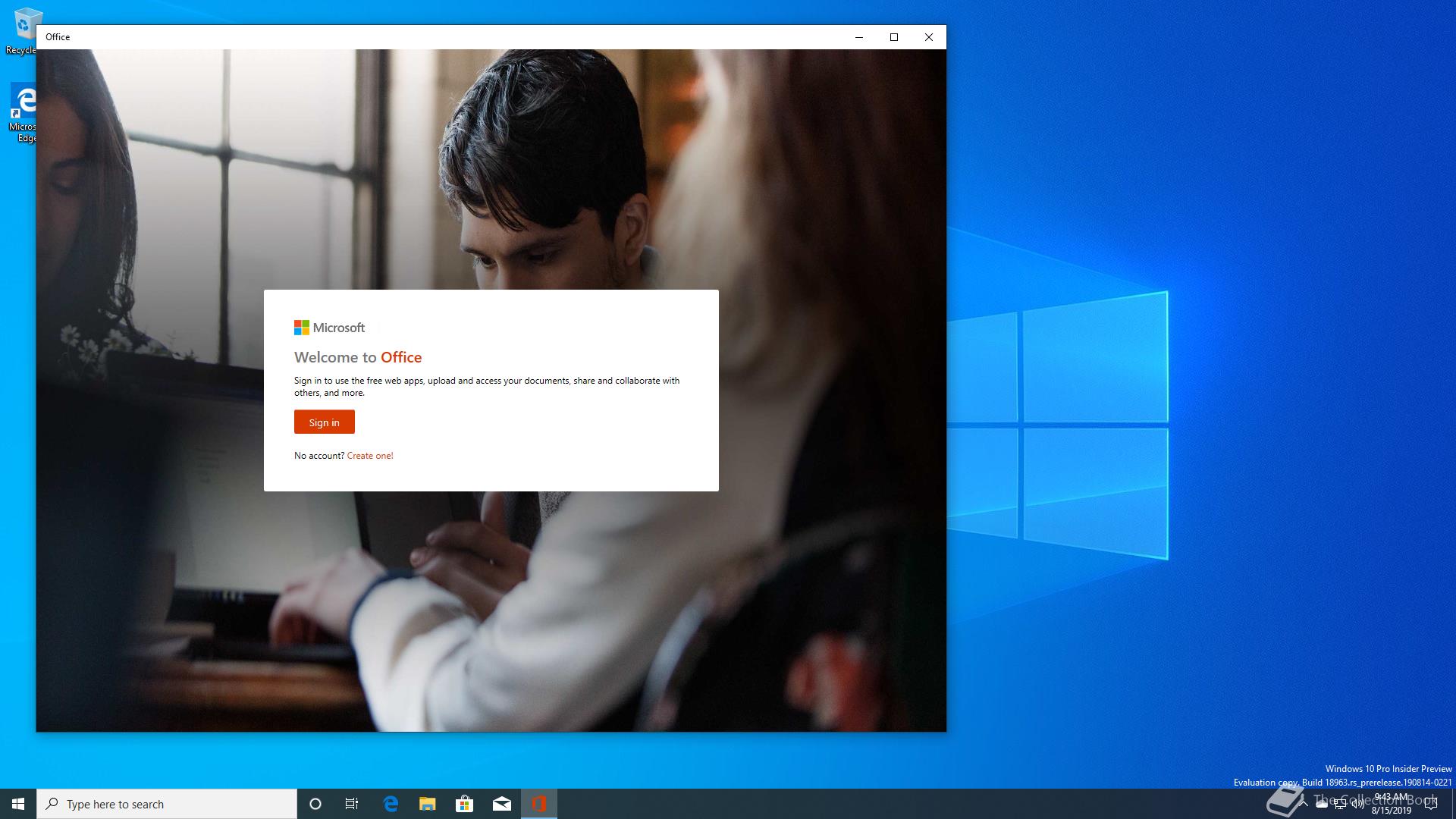Open the Action Center notifications icon
The height and width of the screenshot is (819, 1456).
(x=1431, y=805)
